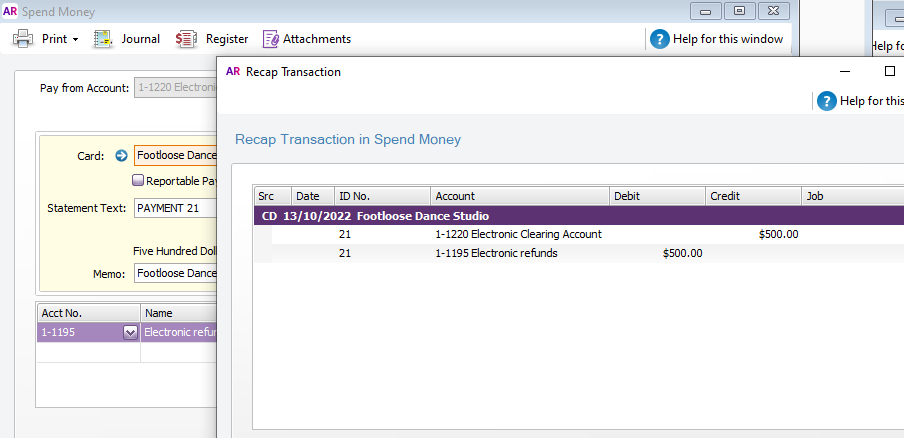
Task: Click the Card name input field
Action: [x=176, y=156]
